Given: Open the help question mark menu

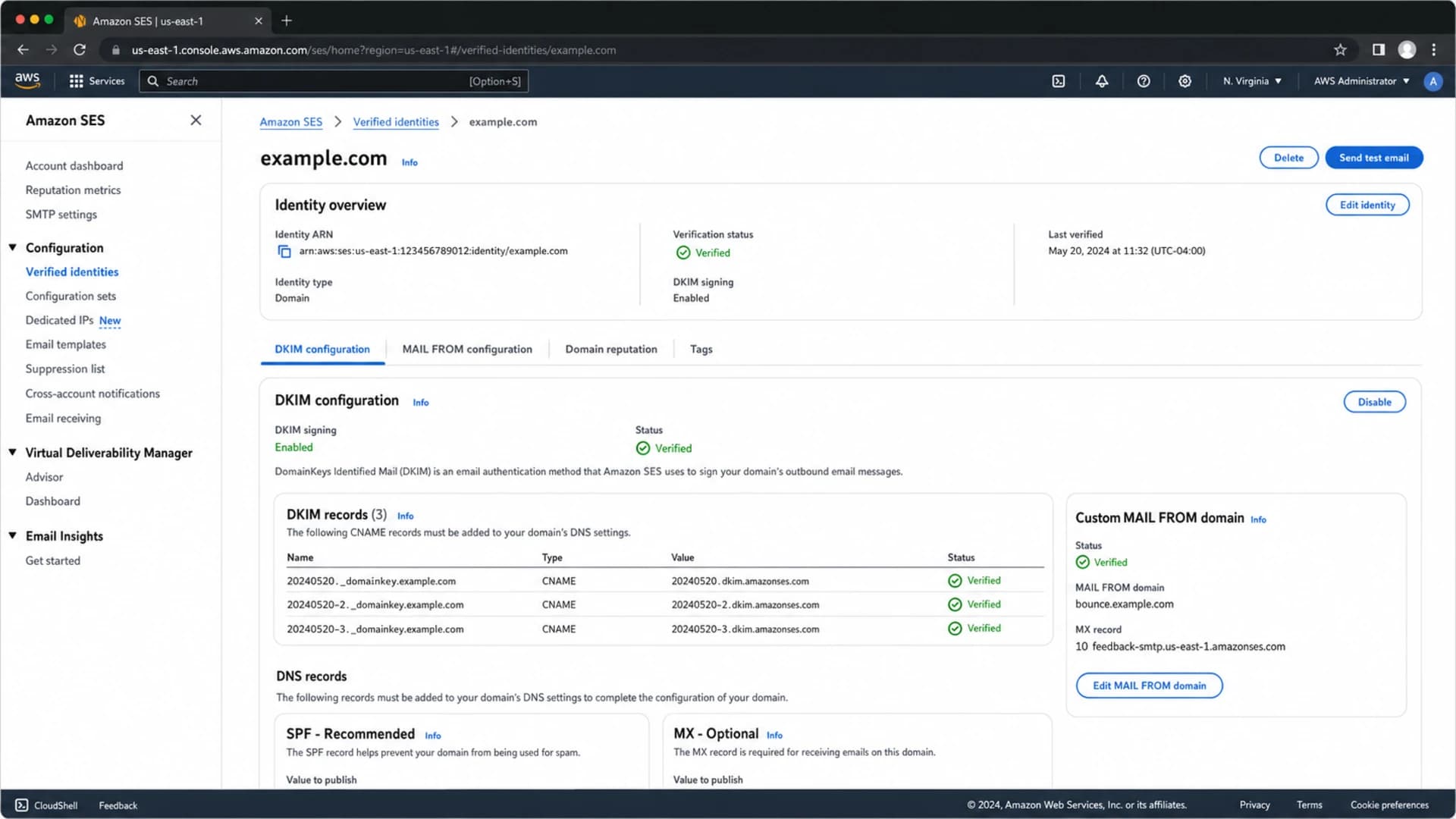Looking at the screenshot, I should click(x=1144, y=81).
